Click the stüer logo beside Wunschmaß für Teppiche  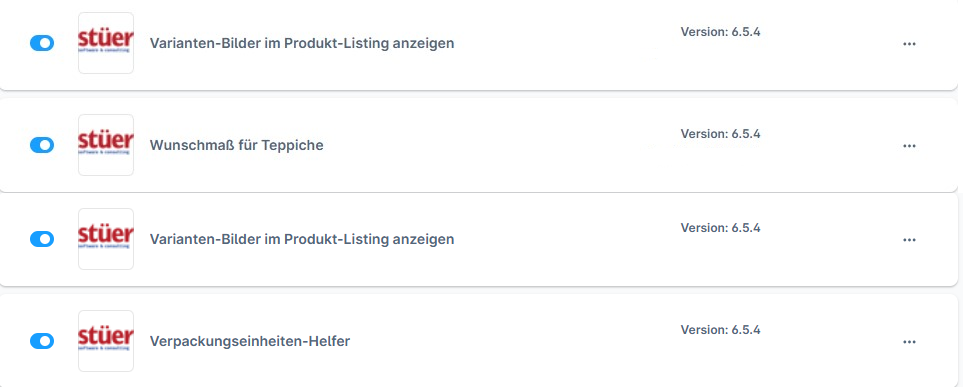click(106, 145)
